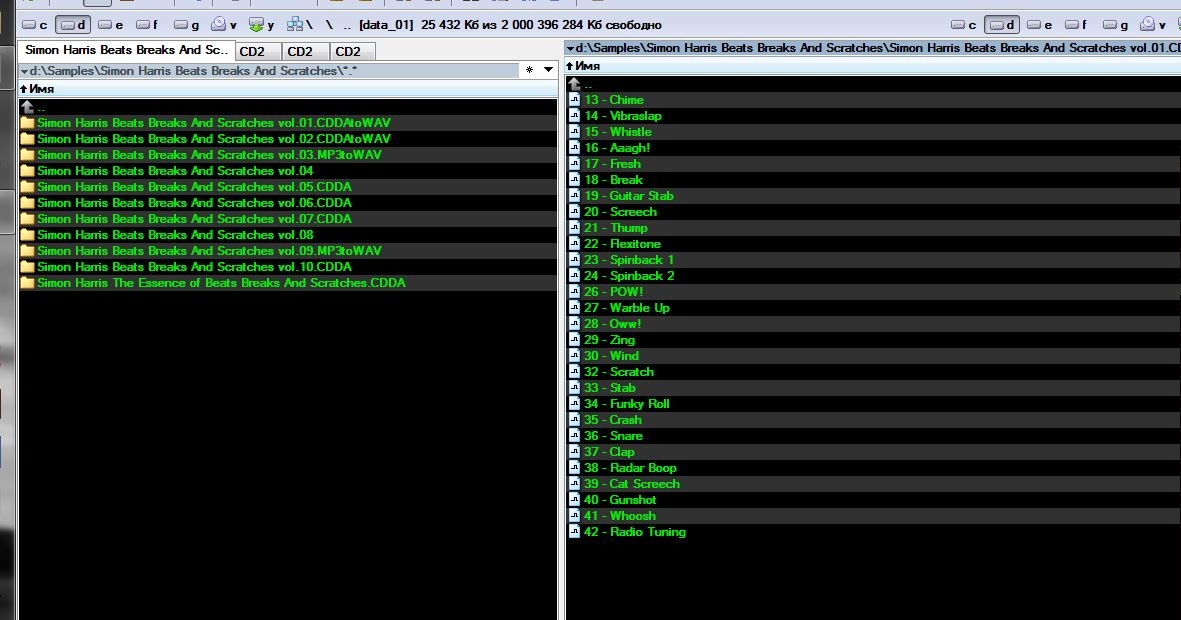This screenshot has width=1181, height=620.
Task: Open optical drive v in left panel
Action: click(x=224, y=25)
